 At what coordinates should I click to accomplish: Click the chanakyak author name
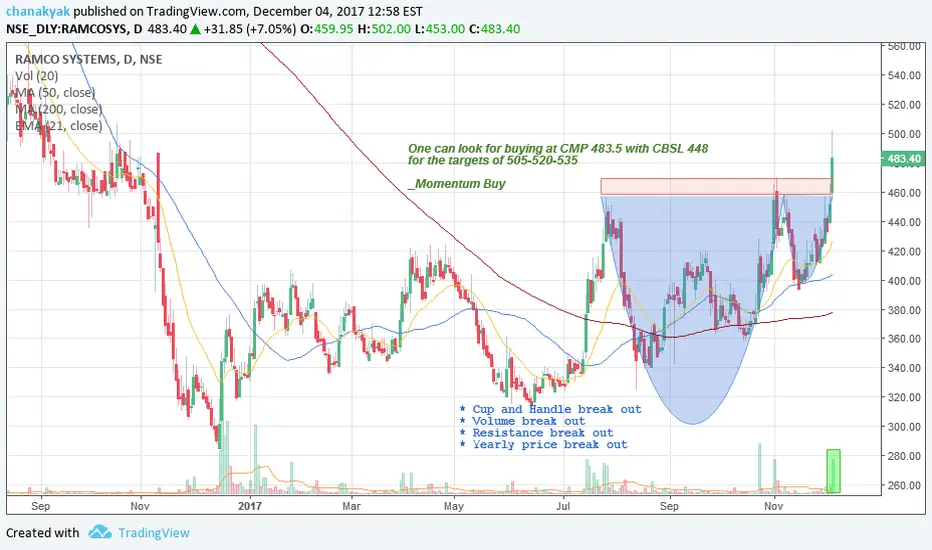pos(38,11)
